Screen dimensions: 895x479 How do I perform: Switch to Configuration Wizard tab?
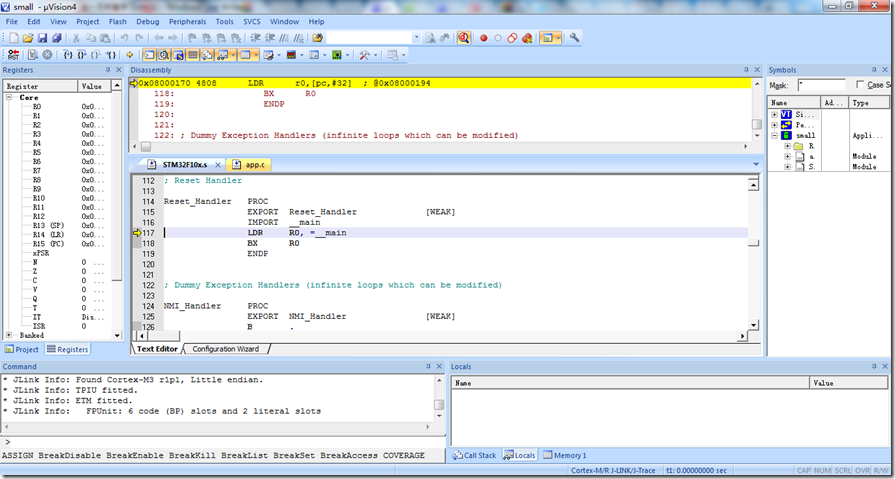[x=225, y=349]
